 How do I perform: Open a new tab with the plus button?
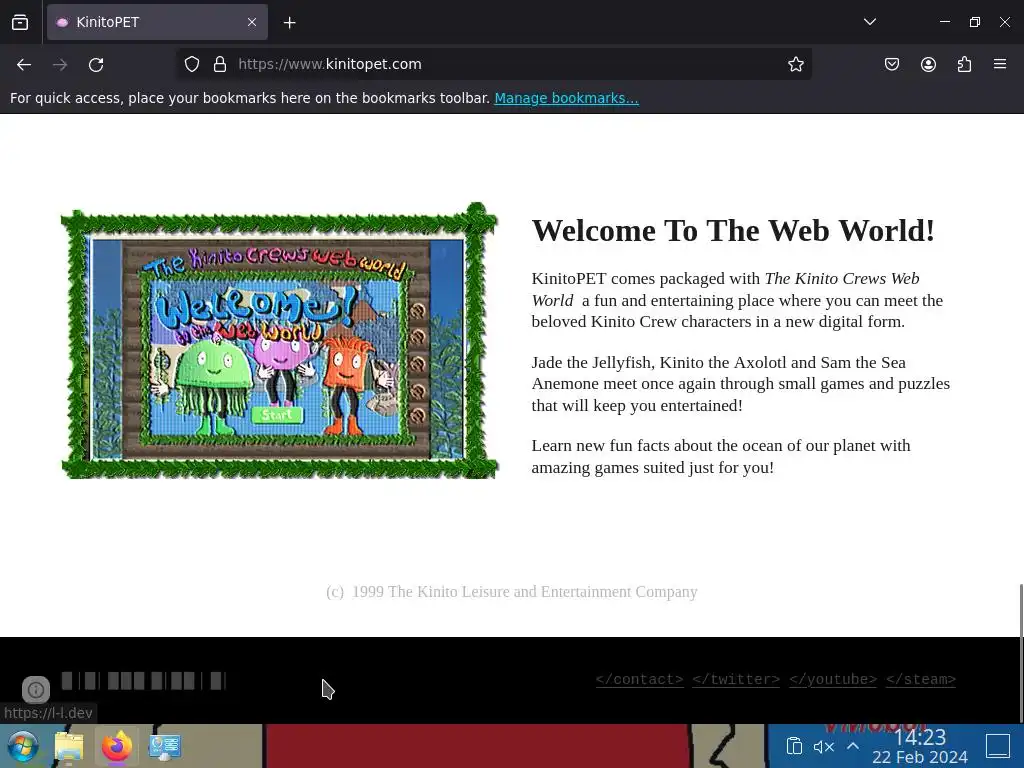tap(289, 23)
